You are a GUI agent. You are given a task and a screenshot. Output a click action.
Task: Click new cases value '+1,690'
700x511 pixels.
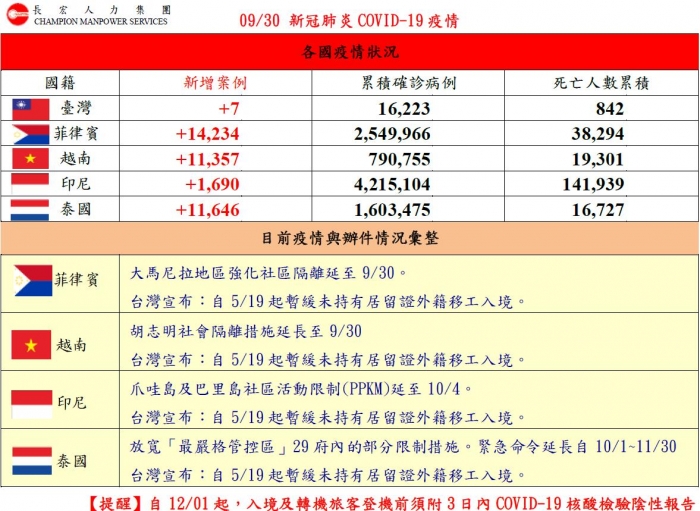point(212,184)
